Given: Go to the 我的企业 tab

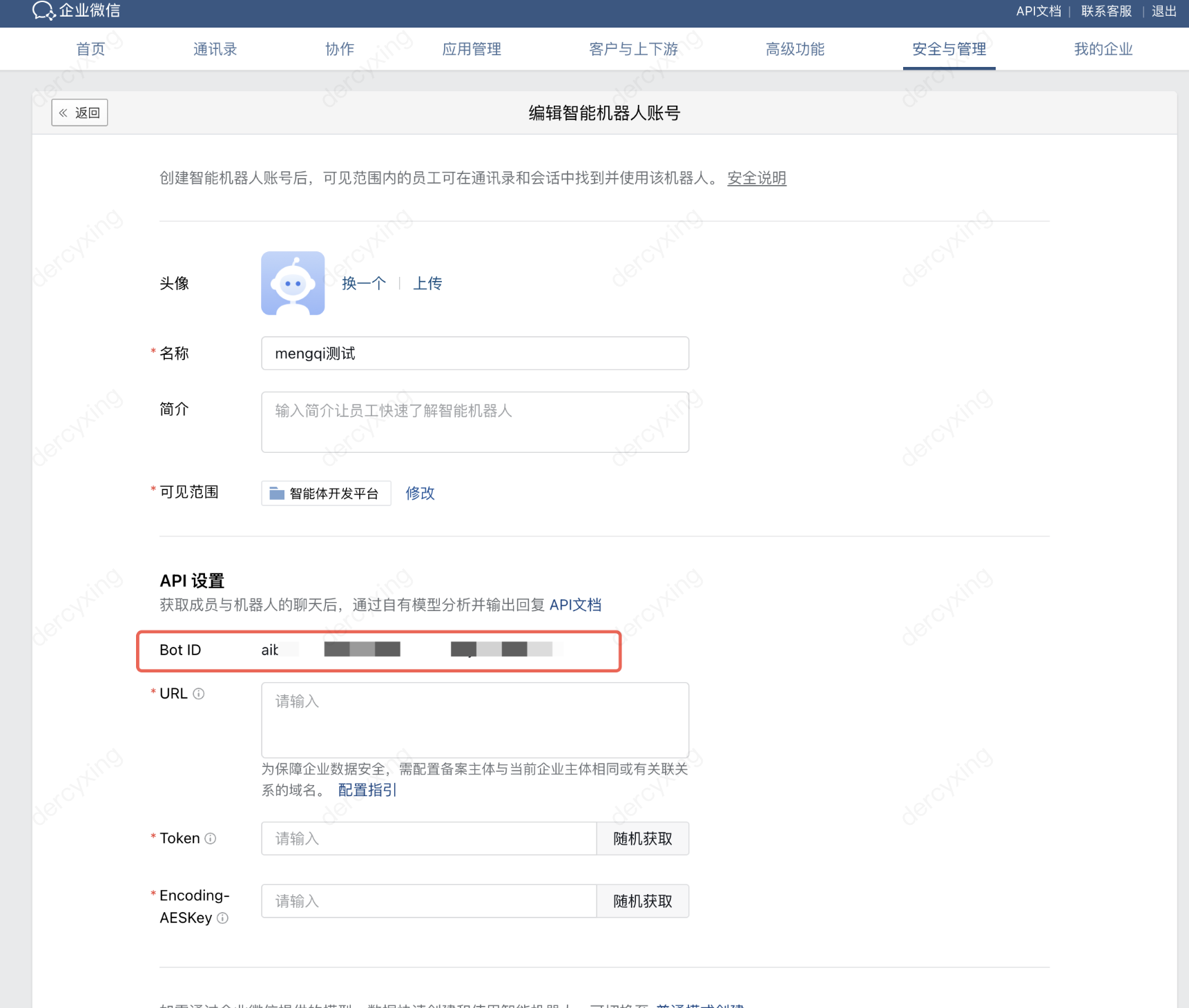Looking at the screenshot, I should 1103,49.
